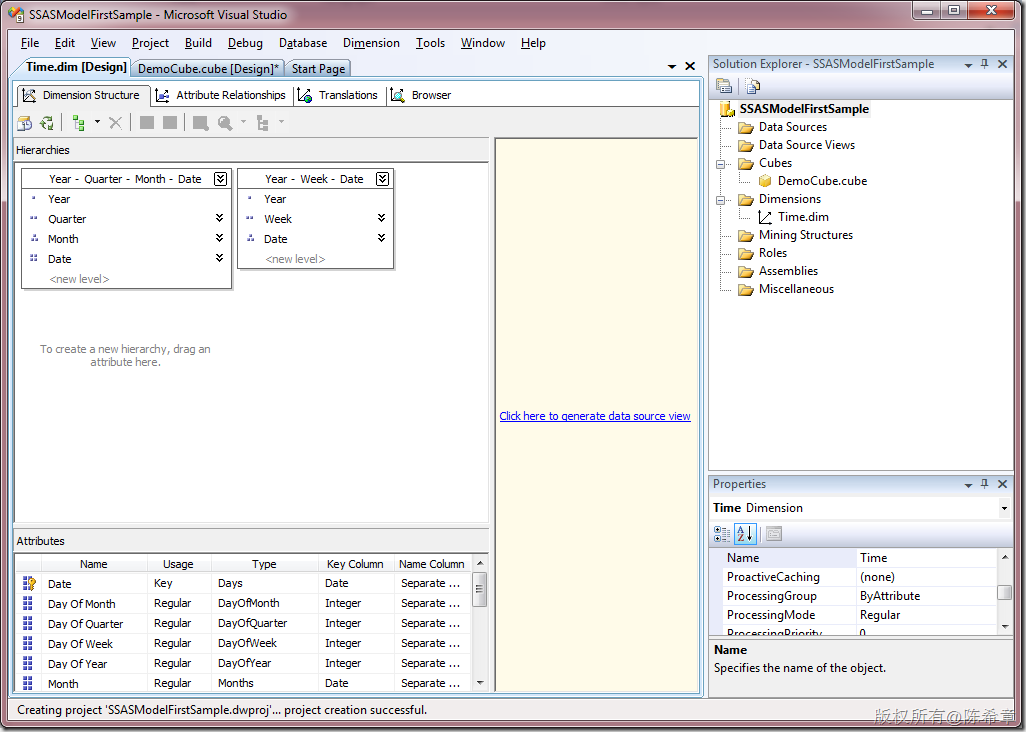
Task: Click the ProcessingGroup value ByAttribute
Action: (x=926, y=596)
